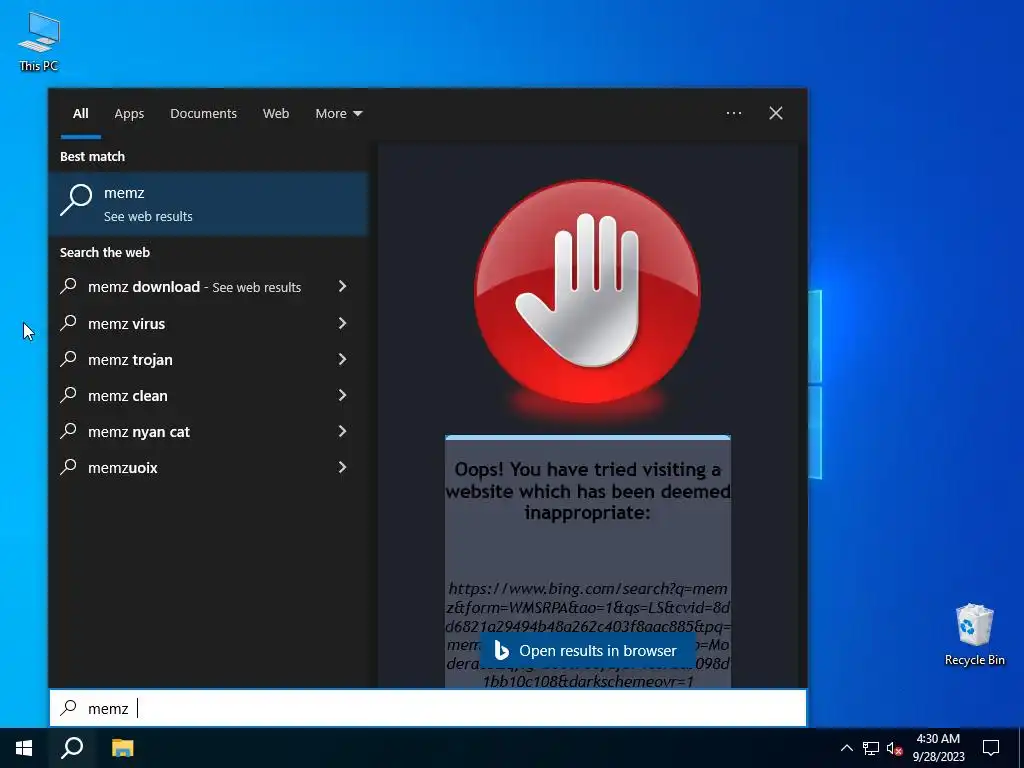Click the taskbar search magnifier icon
This screenshot has width=1024, height=768.
click(x=72, y=748)
